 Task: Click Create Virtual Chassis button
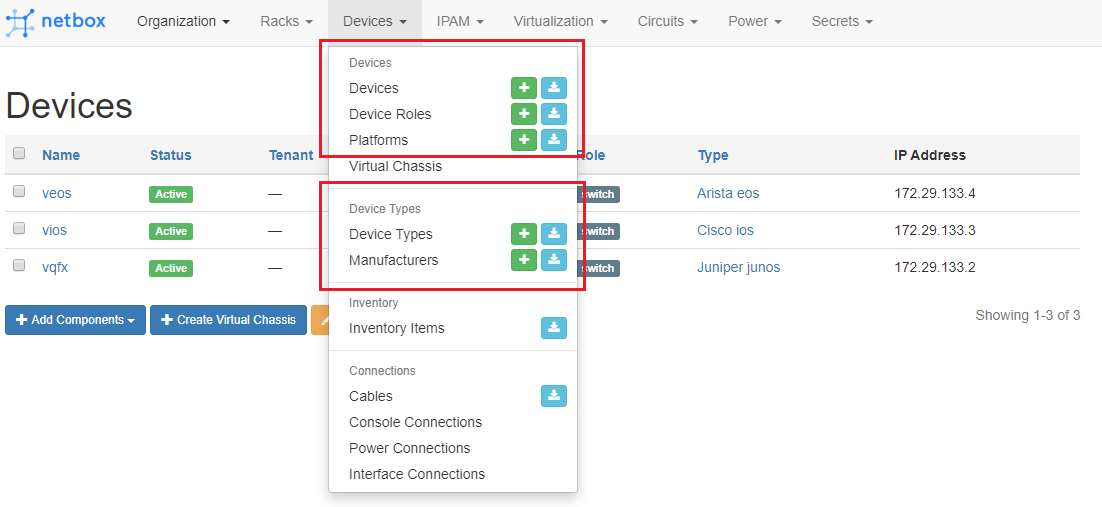click(228, 320)
